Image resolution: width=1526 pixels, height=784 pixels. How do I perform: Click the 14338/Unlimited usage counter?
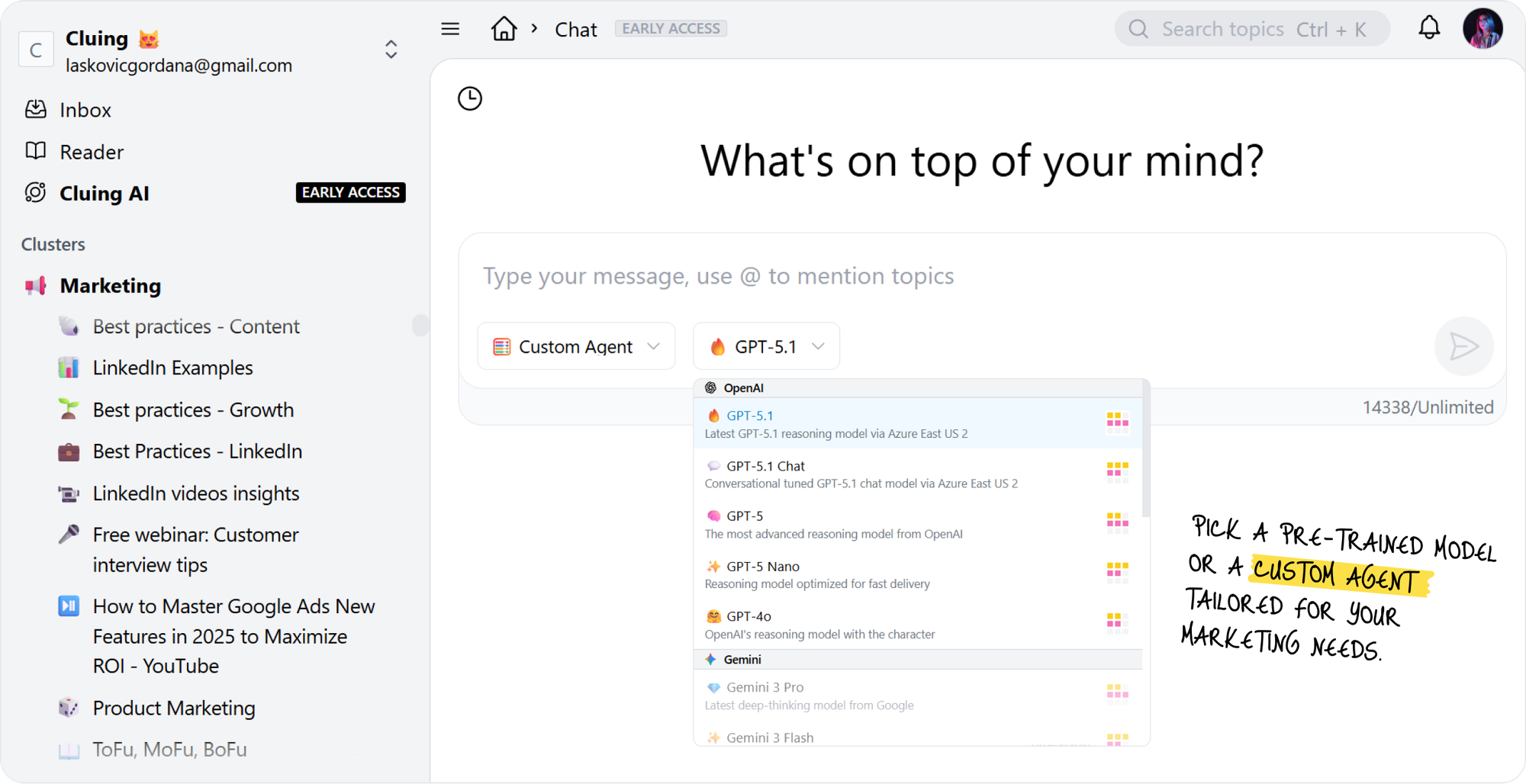pyautogui.click(x=1428, y=407)
